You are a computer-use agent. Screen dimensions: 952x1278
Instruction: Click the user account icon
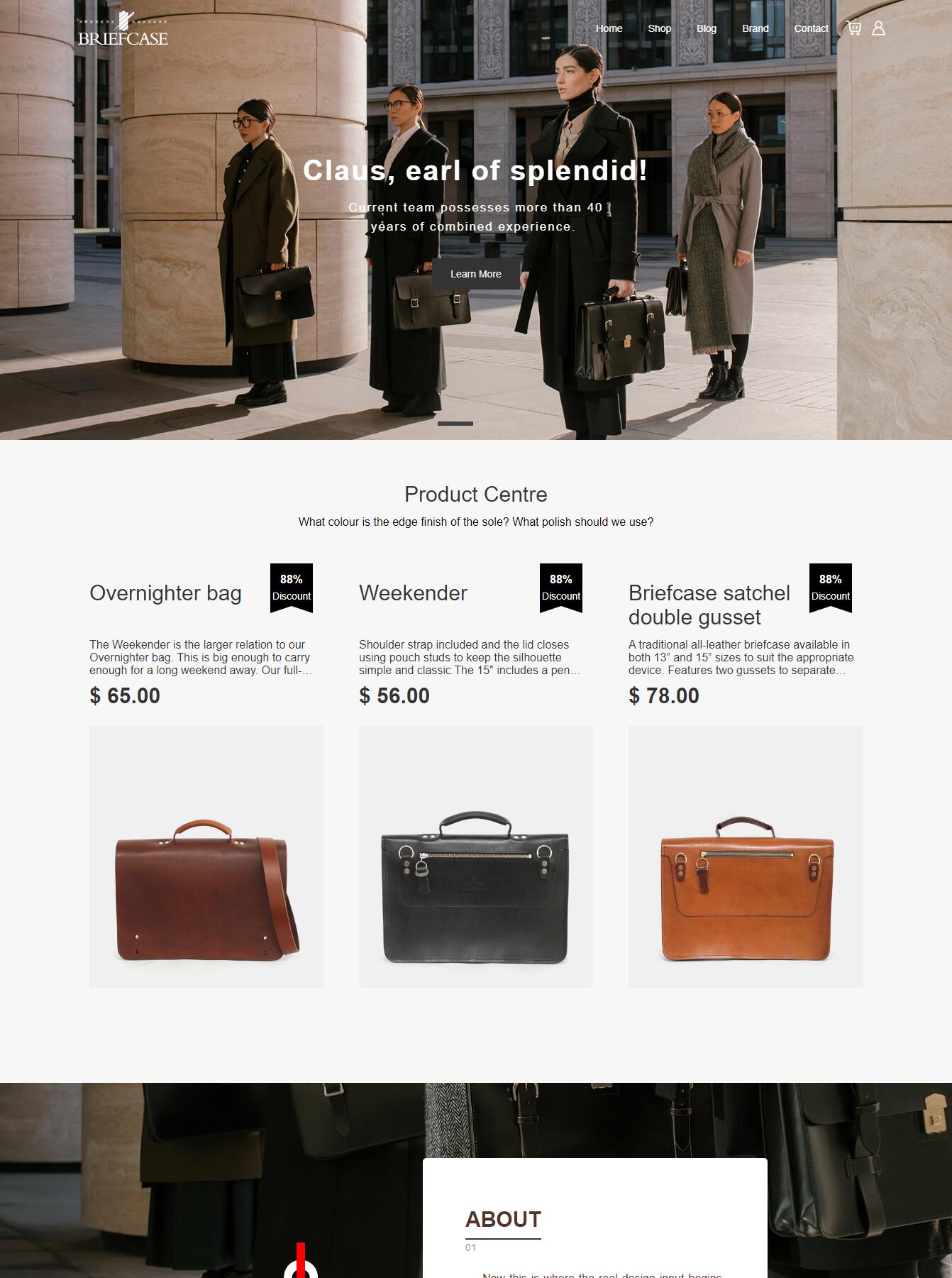[x=878, y=28]
